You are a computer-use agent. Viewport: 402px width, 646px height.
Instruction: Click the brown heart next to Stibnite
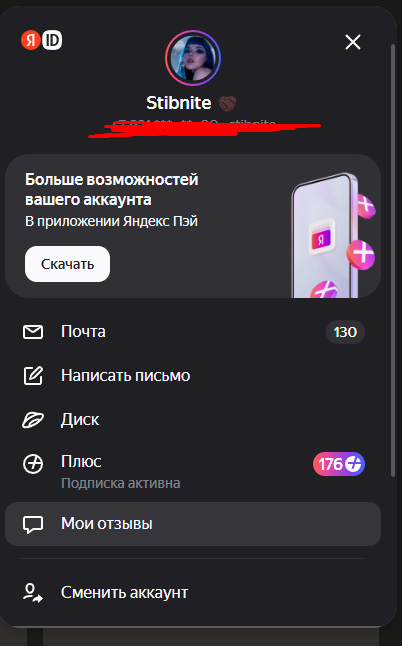pyautogui.click(x=227, y=103)
